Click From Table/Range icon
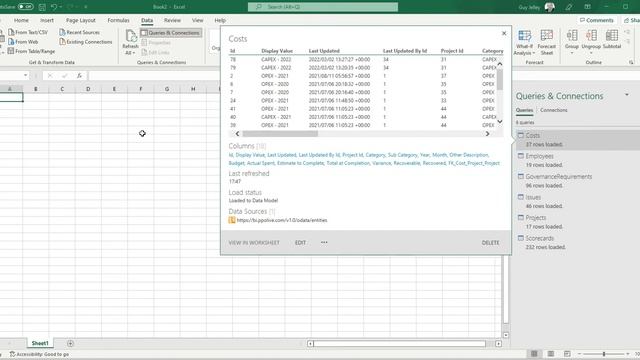Screen dimensions: 640x360 (x=11, y=51)
